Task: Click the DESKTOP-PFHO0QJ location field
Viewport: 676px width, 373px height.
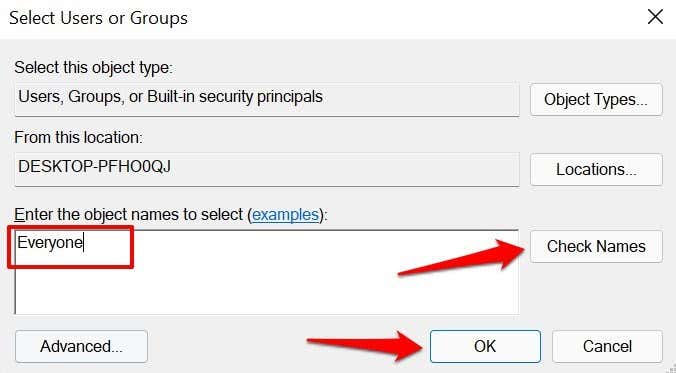Action: tap(266, 169)
